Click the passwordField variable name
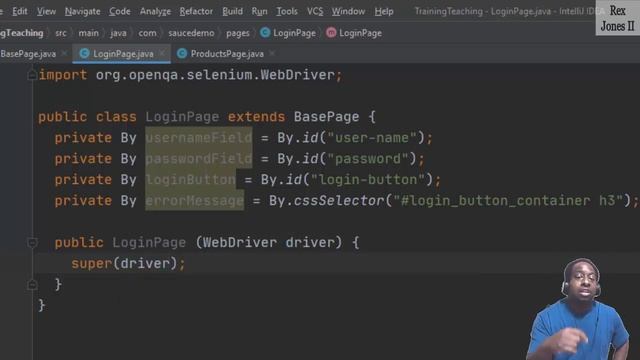 [199, 159]
